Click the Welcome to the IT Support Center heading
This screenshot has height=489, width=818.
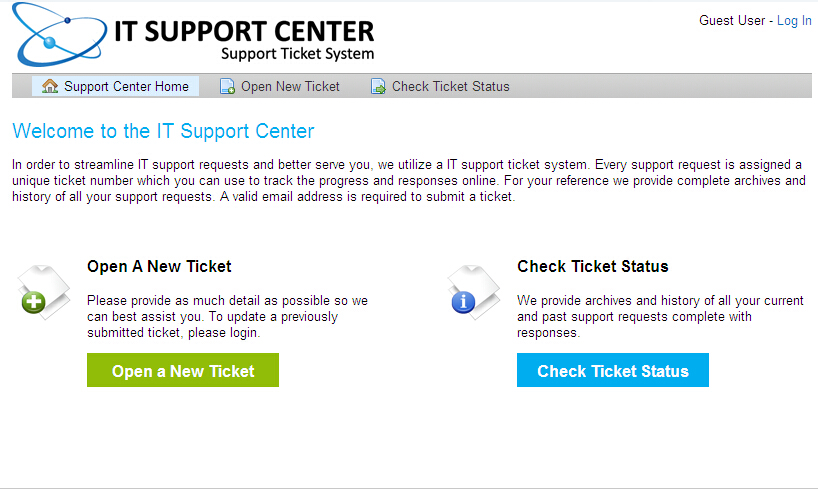coord(163,131)
